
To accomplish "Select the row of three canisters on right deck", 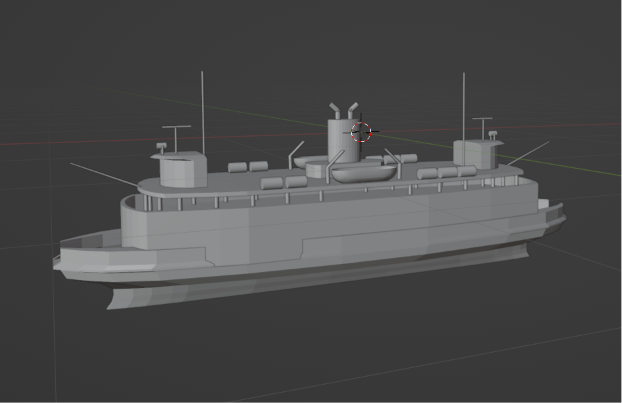I will 447,172.
